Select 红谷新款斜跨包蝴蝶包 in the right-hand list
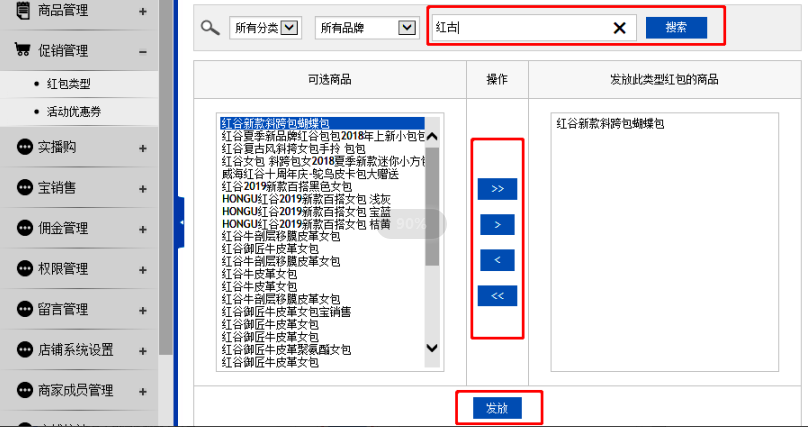Image resolution: width=808 pixels, height=427 pixels. (x=611, y=124)
